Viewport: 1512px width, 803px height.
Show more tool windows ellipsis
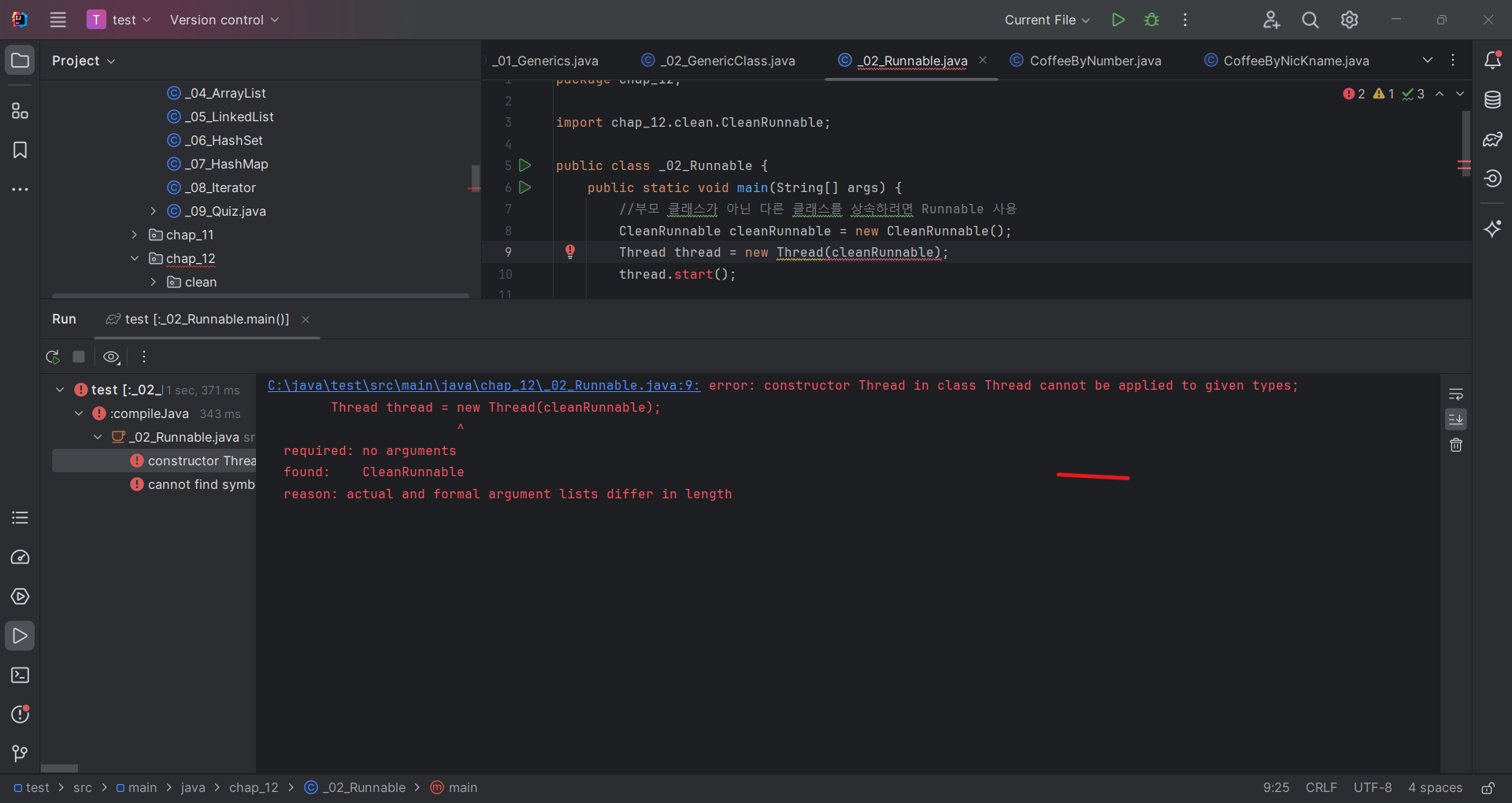click(20, 190)
